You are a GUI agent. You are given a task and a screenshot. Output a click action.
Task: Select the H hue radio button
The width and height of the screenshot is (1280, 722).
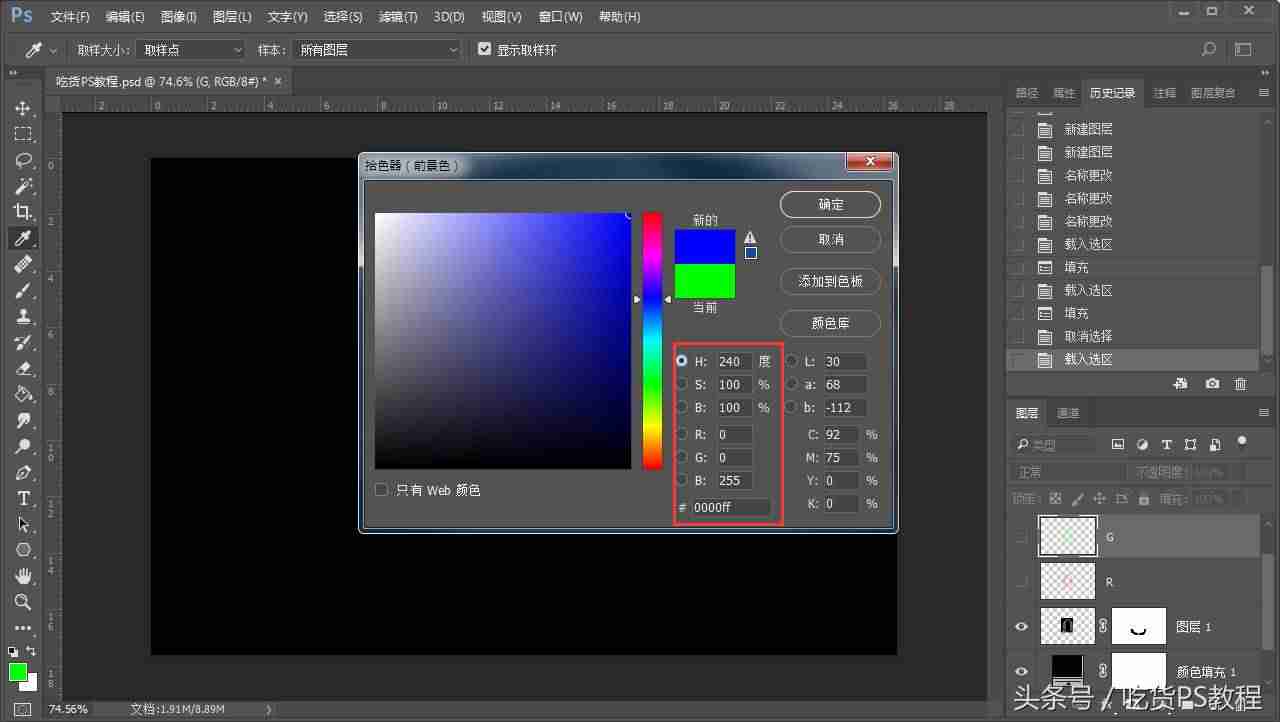[682, 361]
